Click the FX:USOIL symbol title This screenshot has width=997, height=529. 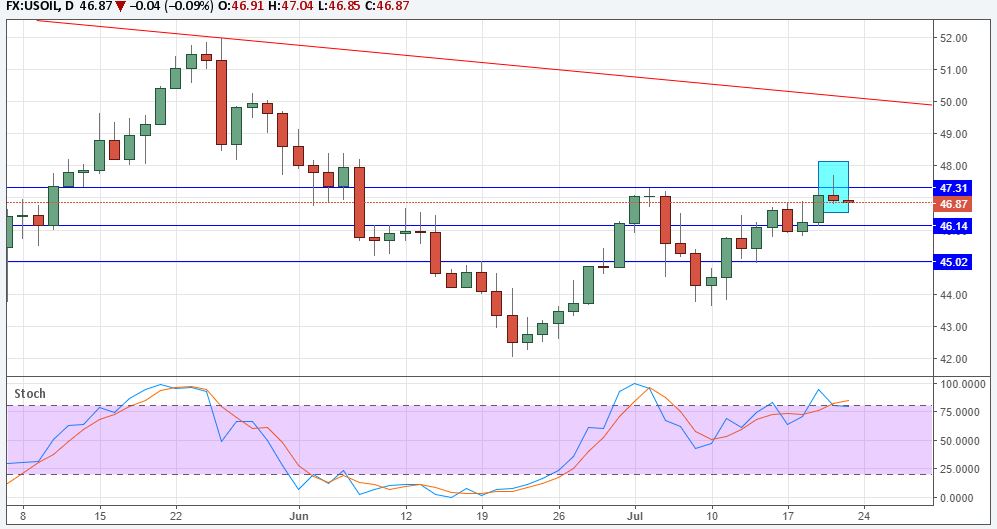(x=38, y=6)
